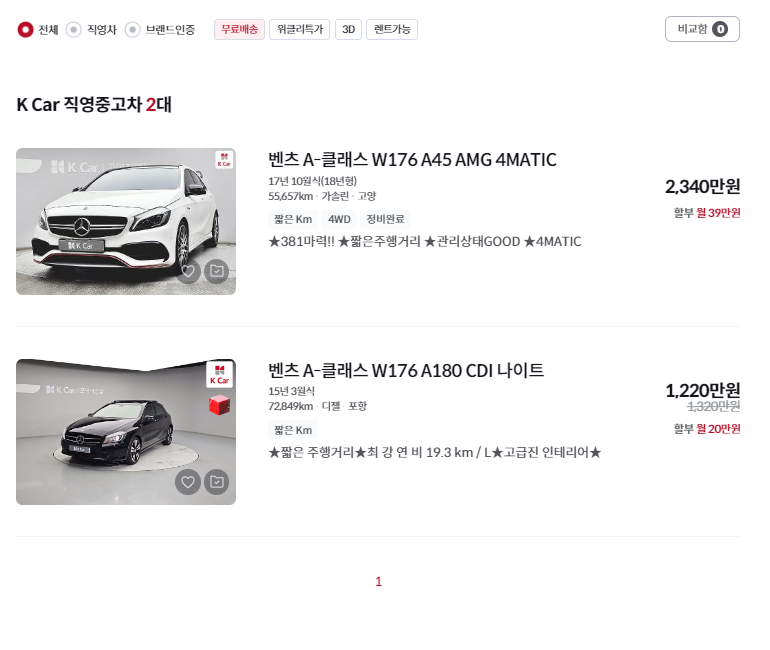Click 할부 월 20만원 installment text
This screenshot has height=650, width=770.
pyautogui.click(x=707, y=429)
